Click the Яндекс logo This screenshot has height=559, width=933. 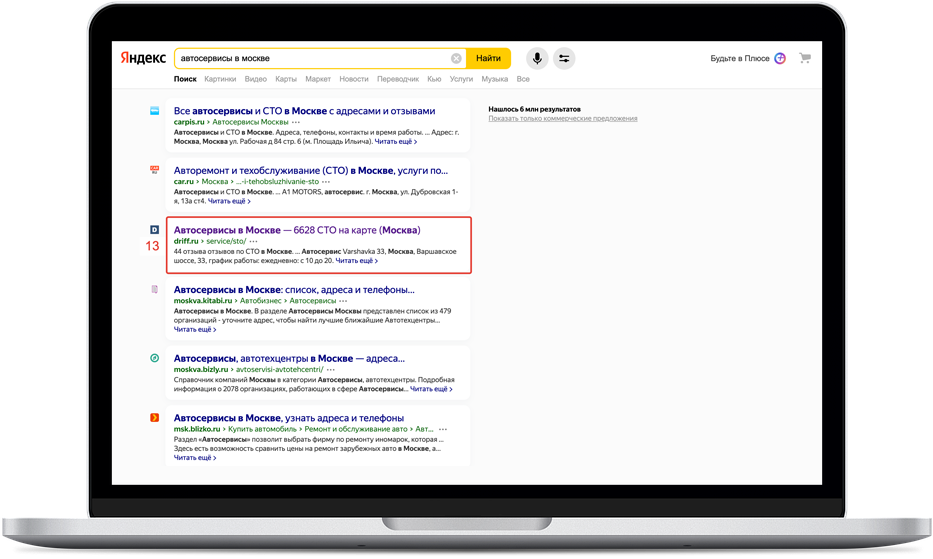[142, 58]
